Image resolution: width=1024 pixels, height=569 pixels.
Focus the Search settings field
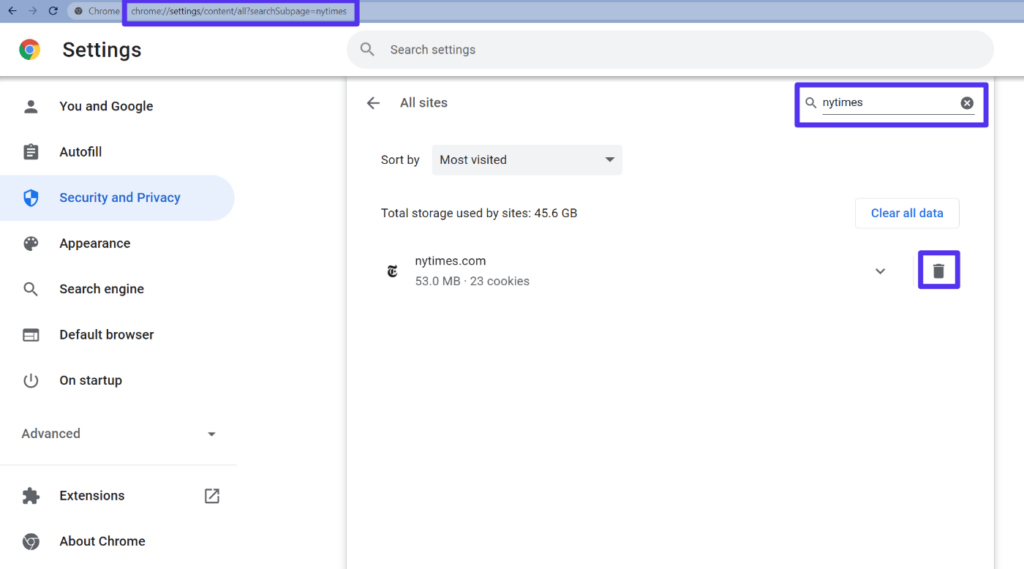(670, 50)
